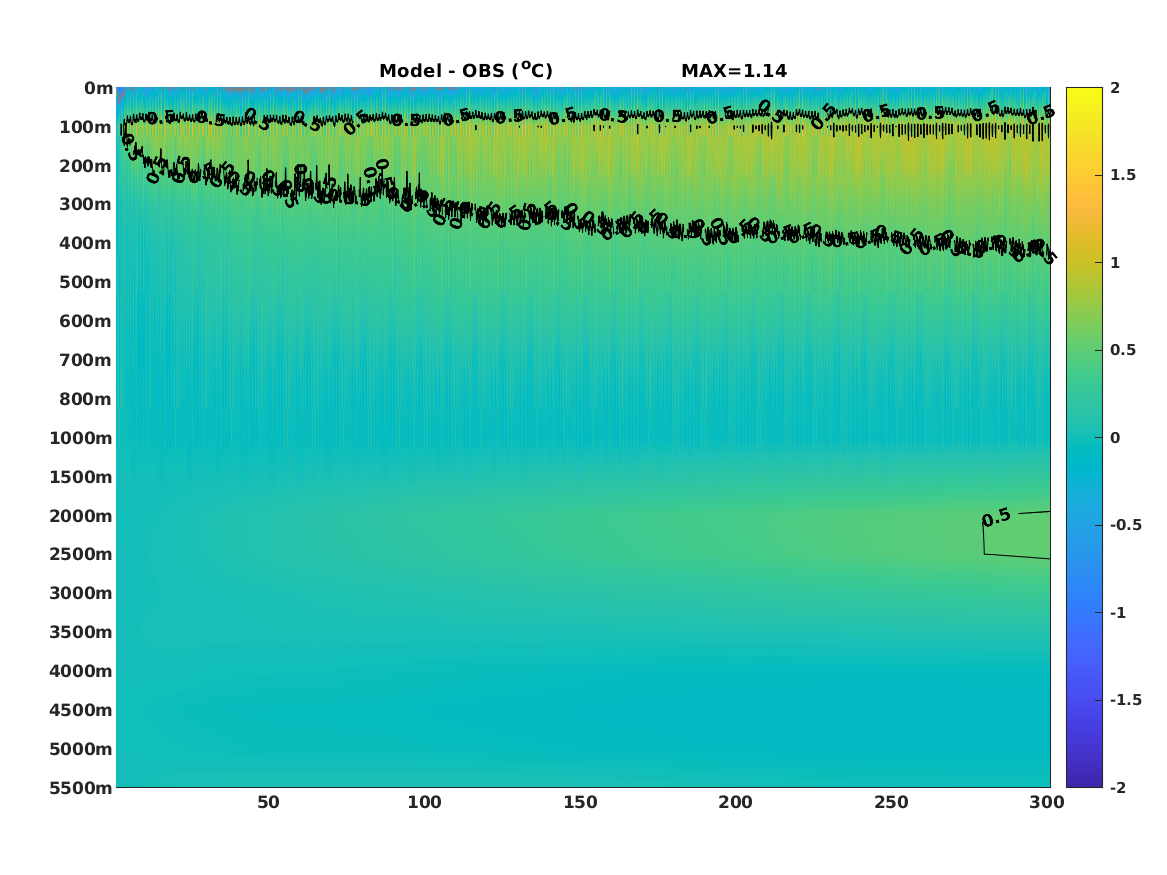
Task: Click the colorbar tick label "-1.5"
Action: point(1126,700)
